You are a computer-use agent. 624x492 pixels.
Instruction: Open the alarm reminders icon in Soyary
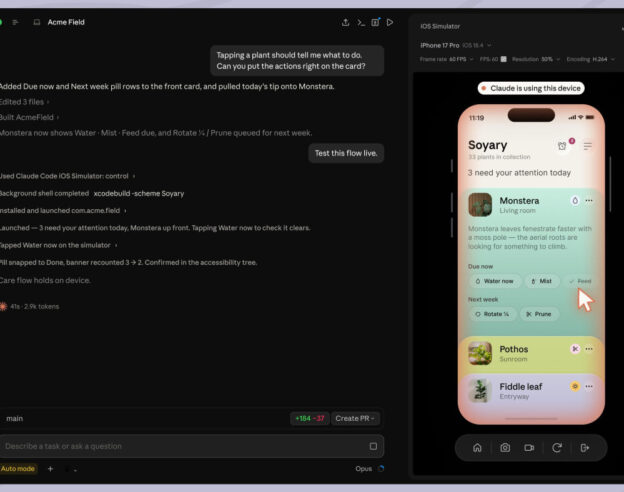tap(562, 146)
